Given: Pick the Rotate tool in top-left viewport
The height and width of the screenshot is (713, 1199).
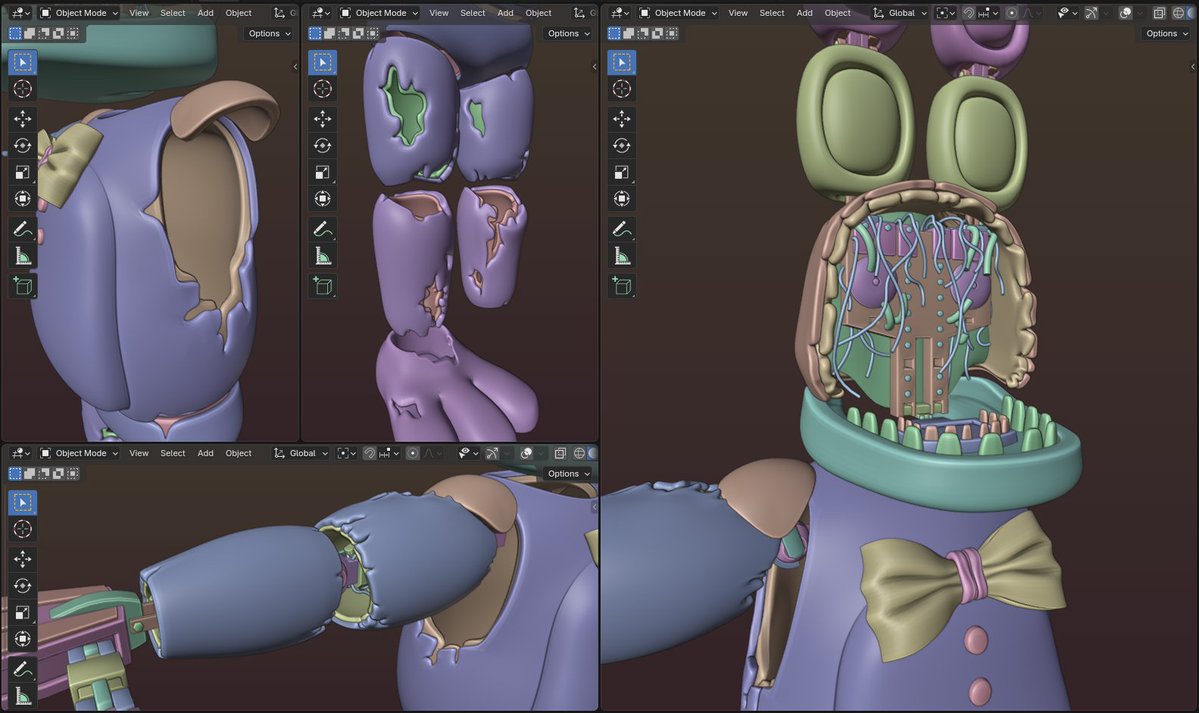Looking at the screenshot, I should (x=22, y=145).
